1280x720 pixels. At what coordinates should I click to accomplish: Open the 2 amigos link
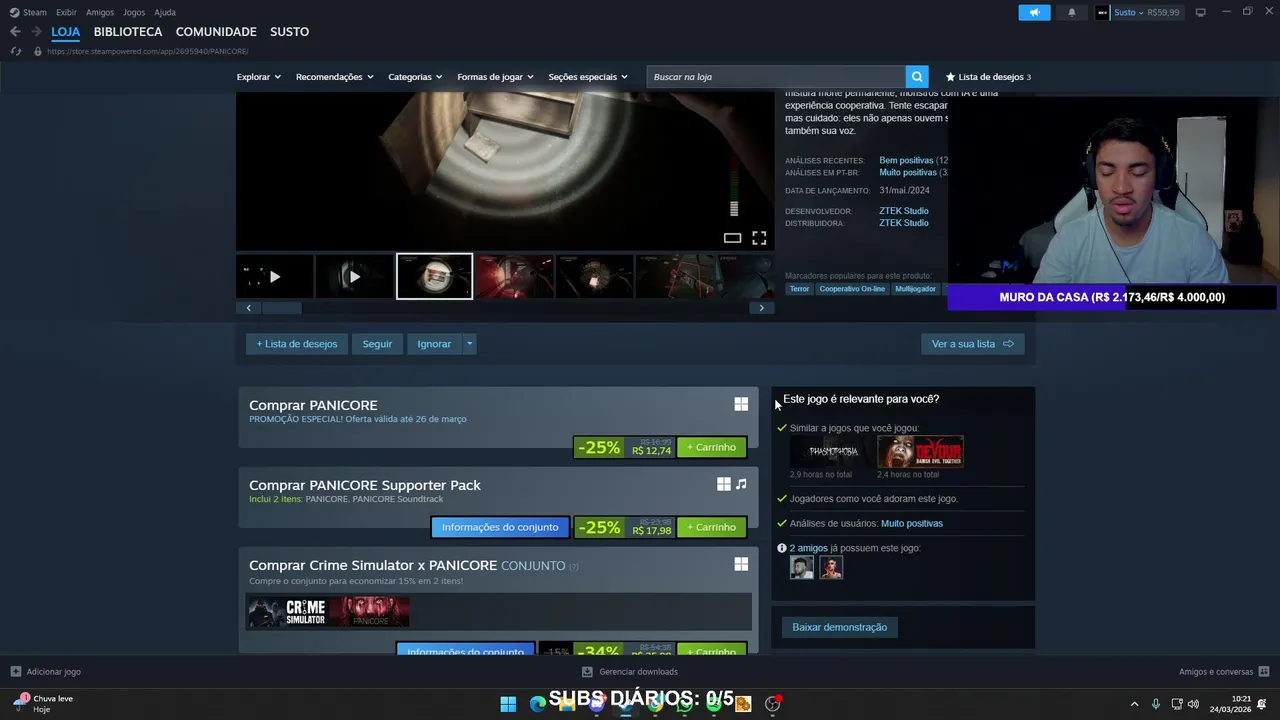[809, 548]
